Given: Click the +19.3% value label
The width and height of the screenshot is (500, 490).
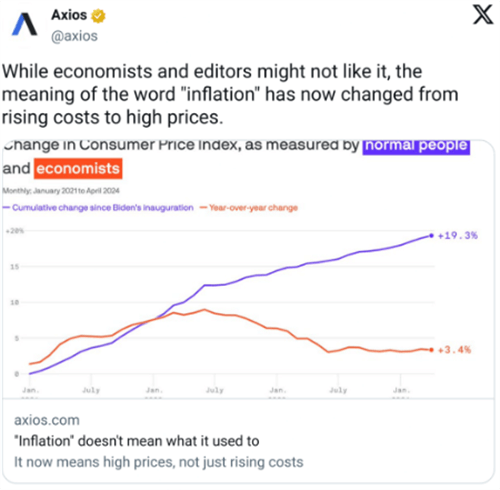Looking at the screenshot, I should click(458, 236).
